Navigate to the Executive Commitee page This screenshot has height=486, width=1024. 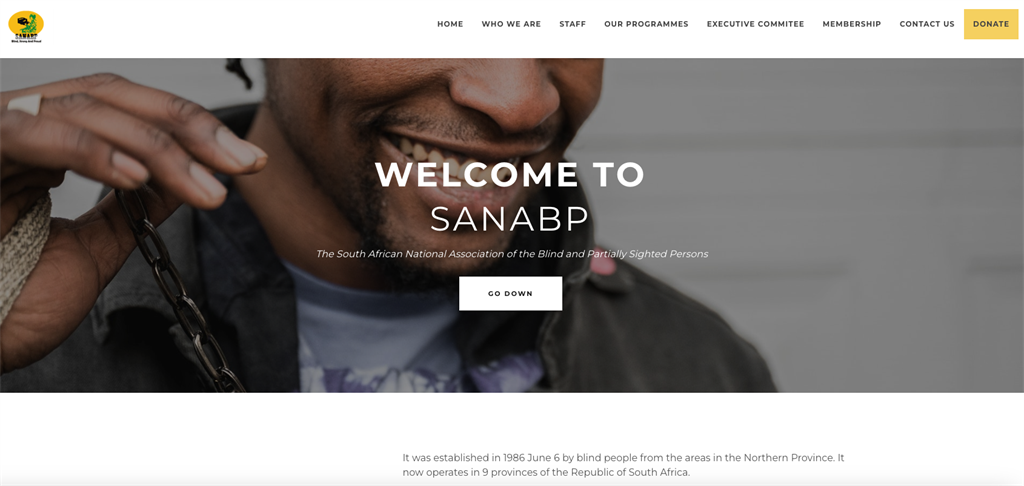coord(756,24)
